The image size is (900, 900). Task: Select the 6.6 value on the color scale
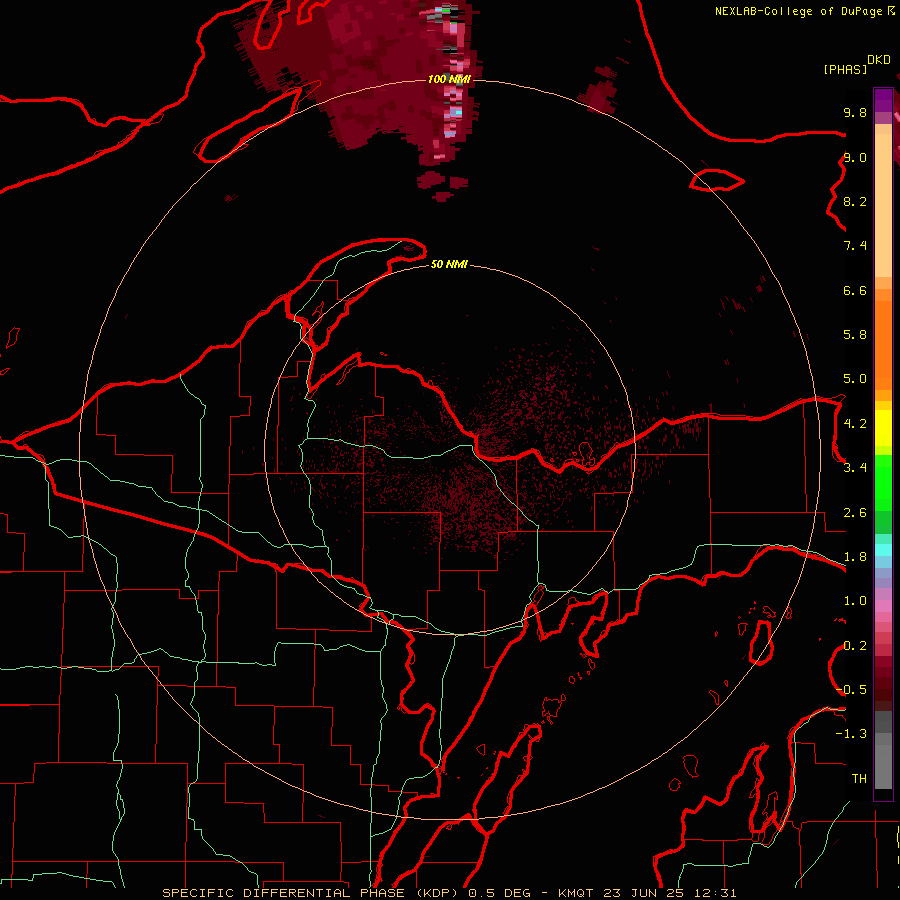855,290
